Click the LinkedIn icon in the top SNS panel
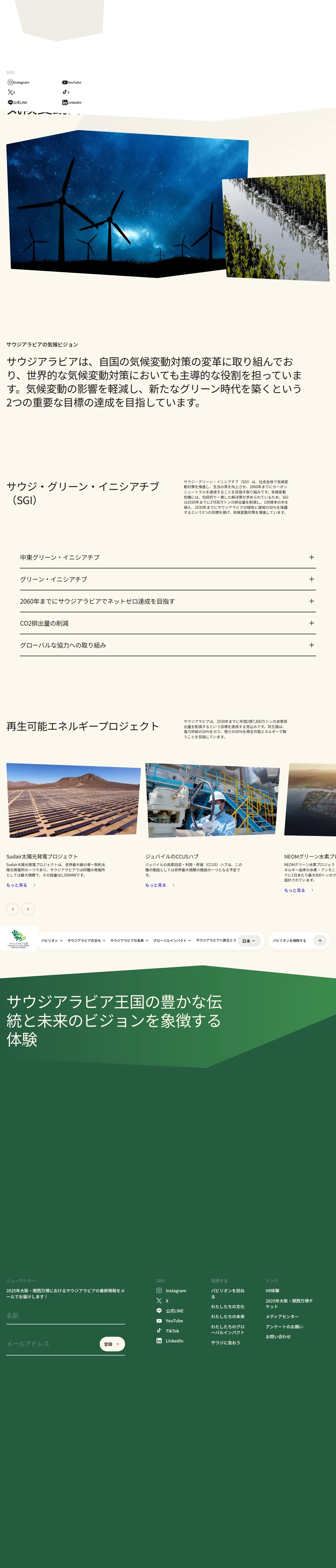This screenshot has width=336, height=1568. 65,102
